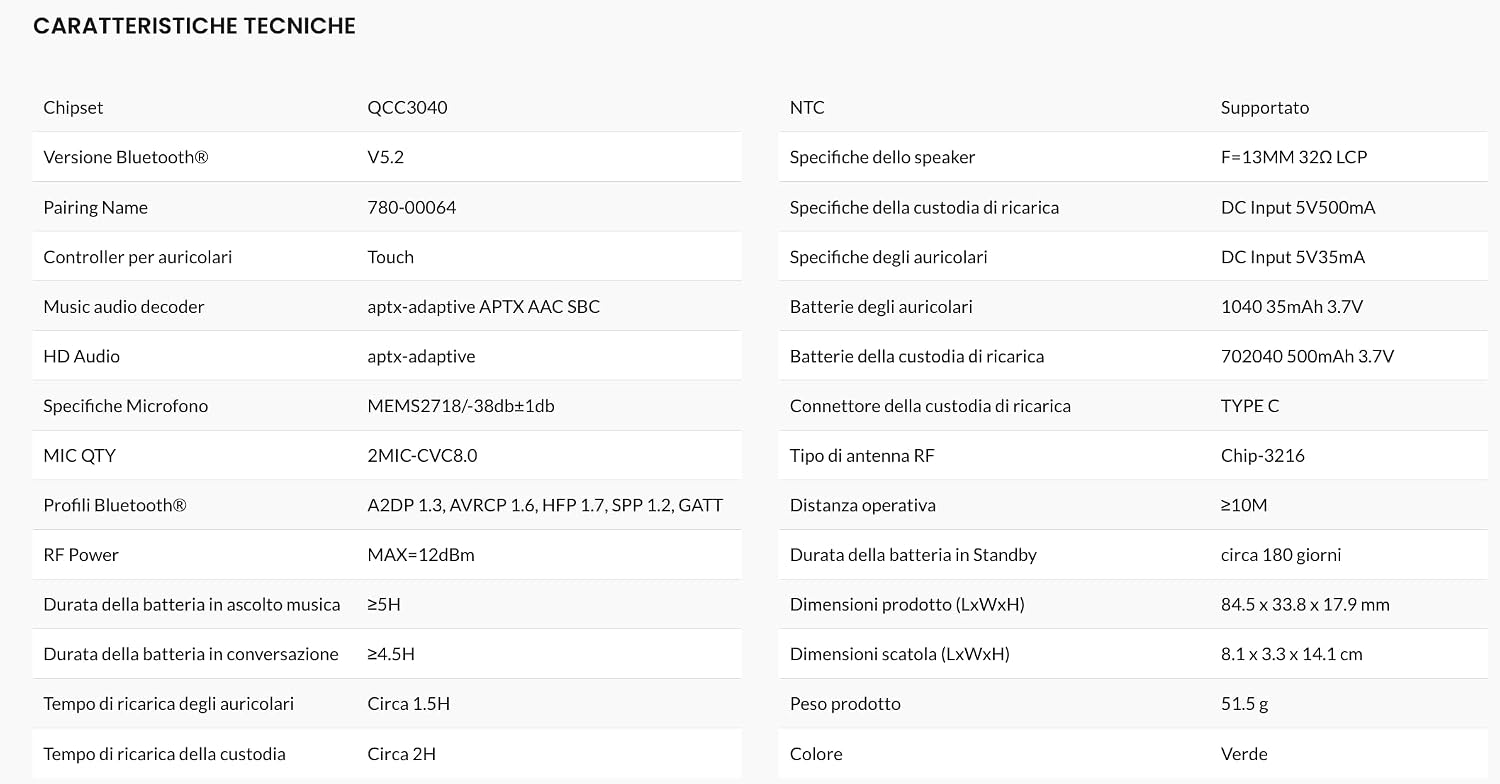1500x784 pixels.
Task: Click the Specifiche Microfono label
Action: (x=125, y=406)
